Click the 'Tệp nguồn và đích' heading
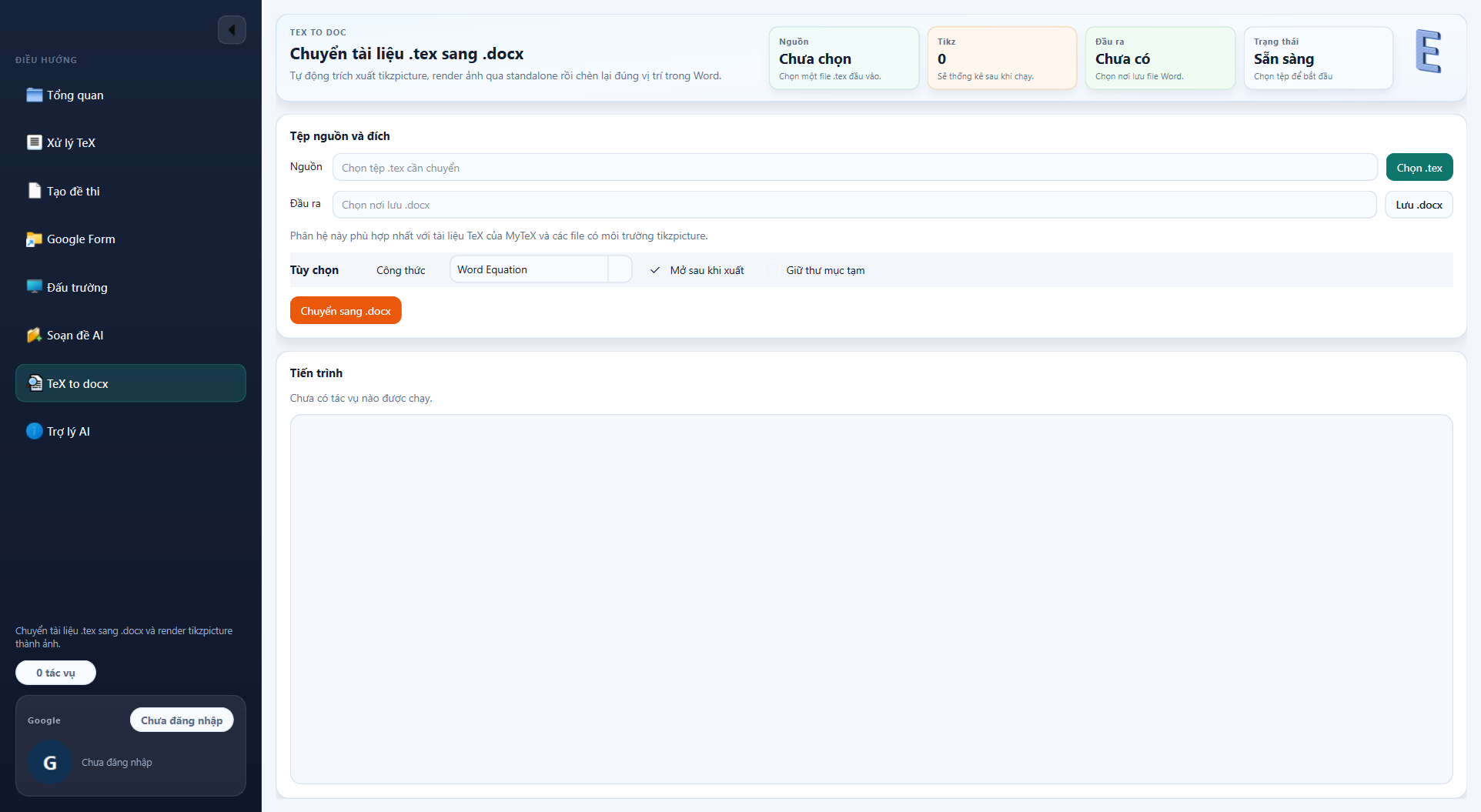Screen dimensions: 1481x812 (x=339, y=136)
